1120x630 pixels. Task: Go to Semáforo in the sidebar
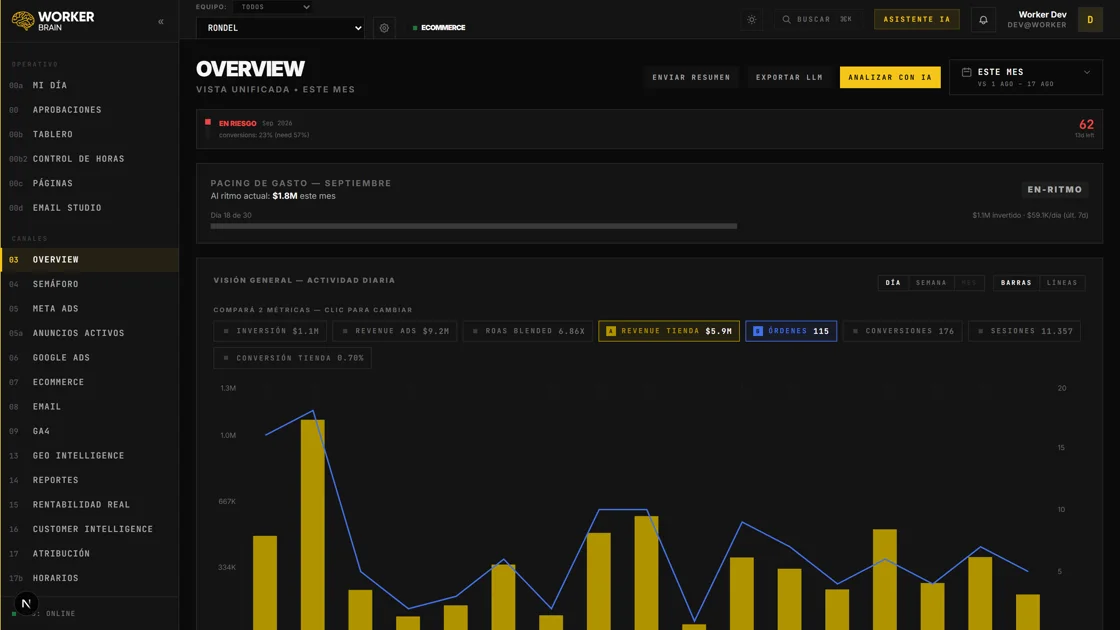(89, 284)
